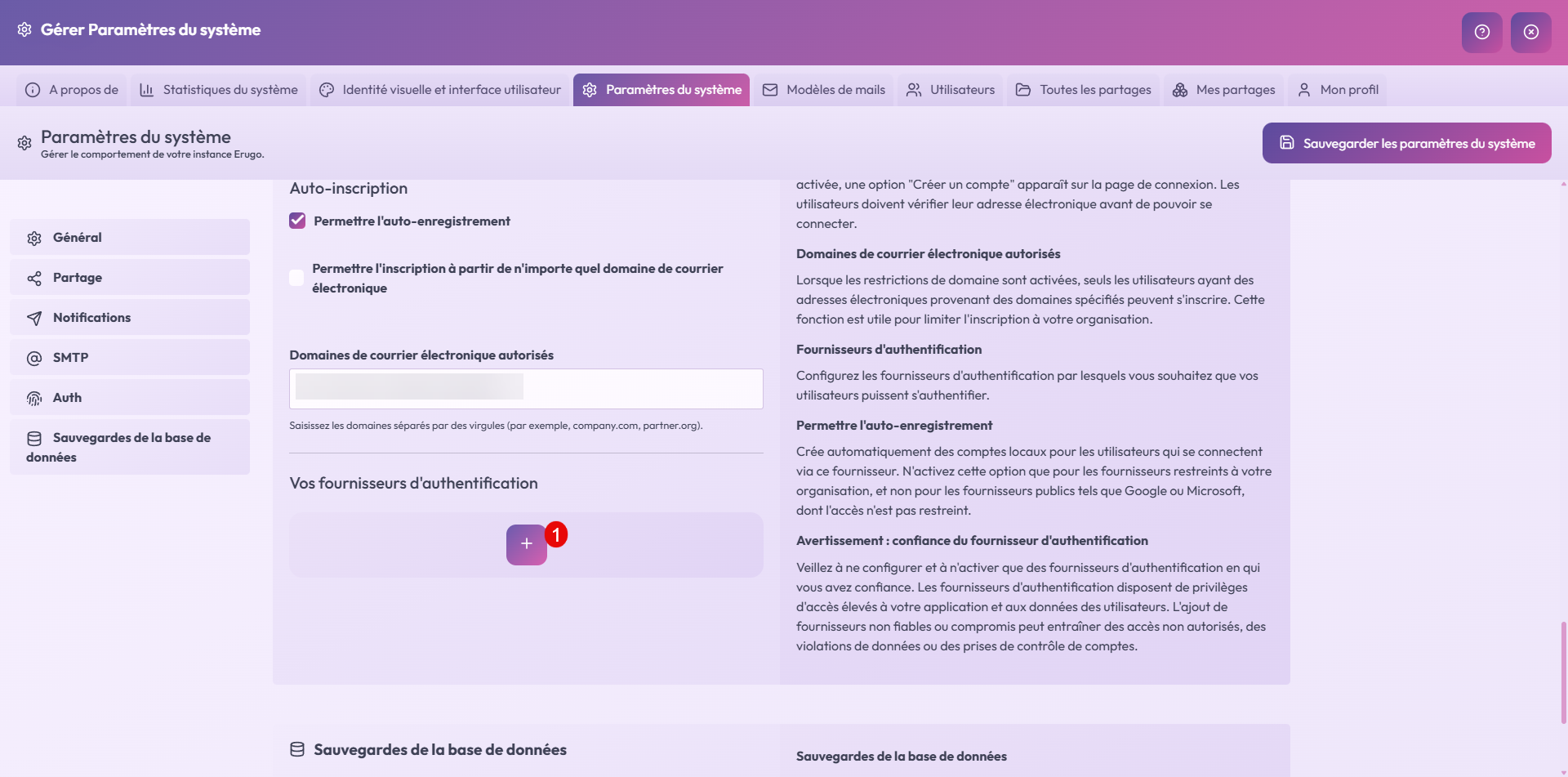This screenshot has height=777, width=1568.
Task: Switch to the Modèles de mails tab
Action: point(824,90)
